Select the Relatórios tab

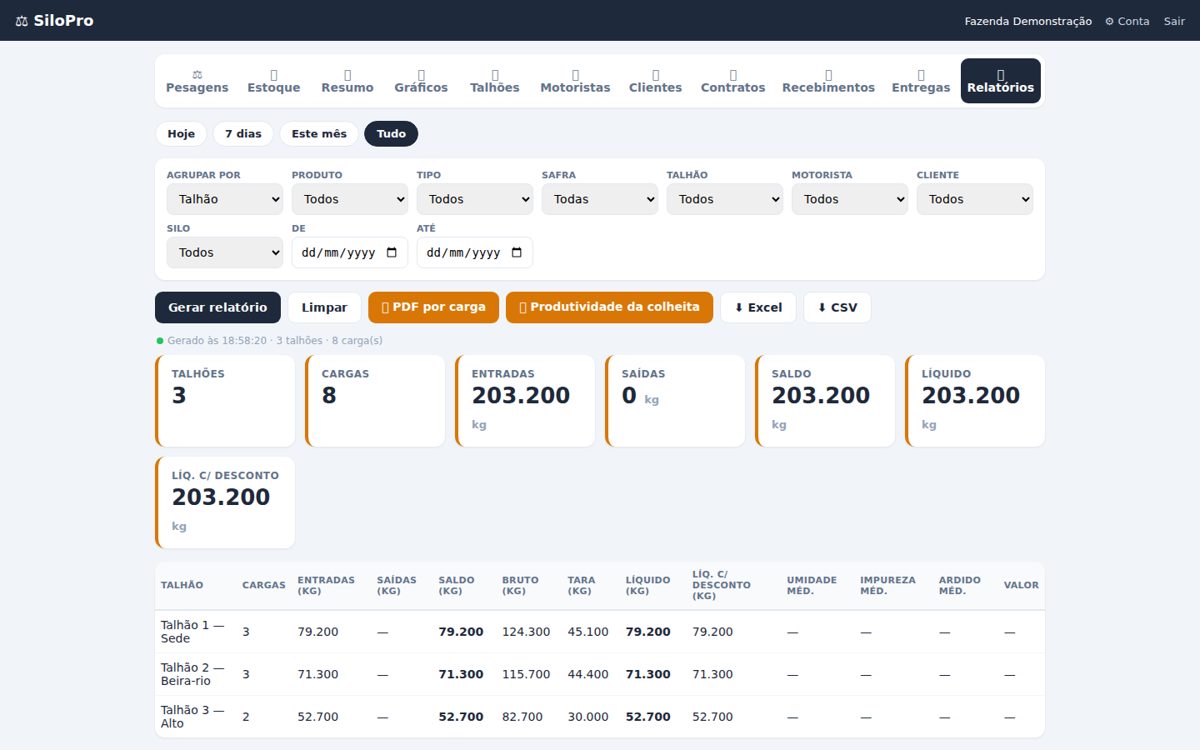pos(1001,81)
